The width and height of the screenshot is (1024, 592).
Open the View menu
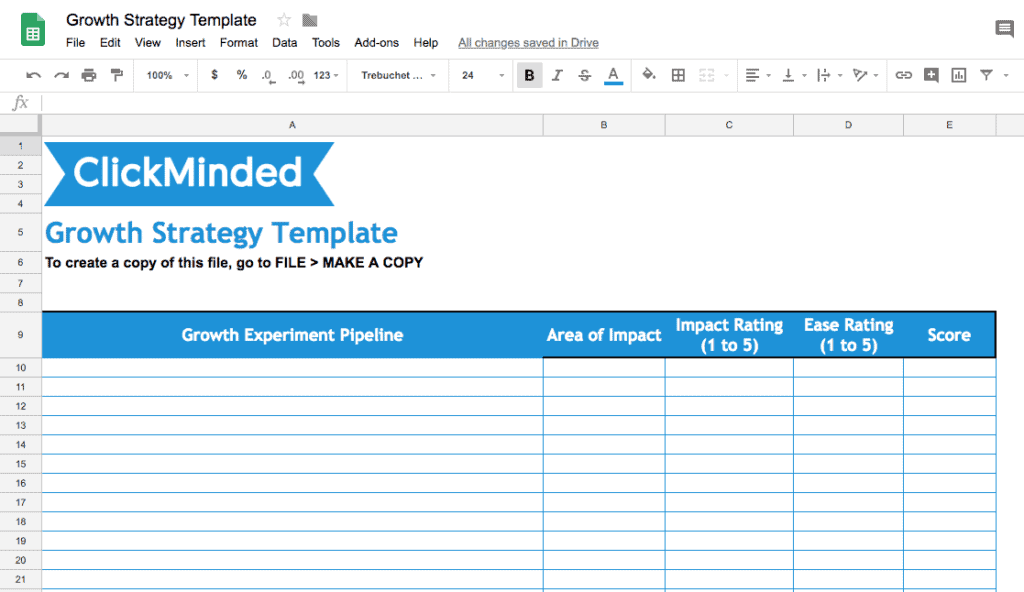[148, 42]
